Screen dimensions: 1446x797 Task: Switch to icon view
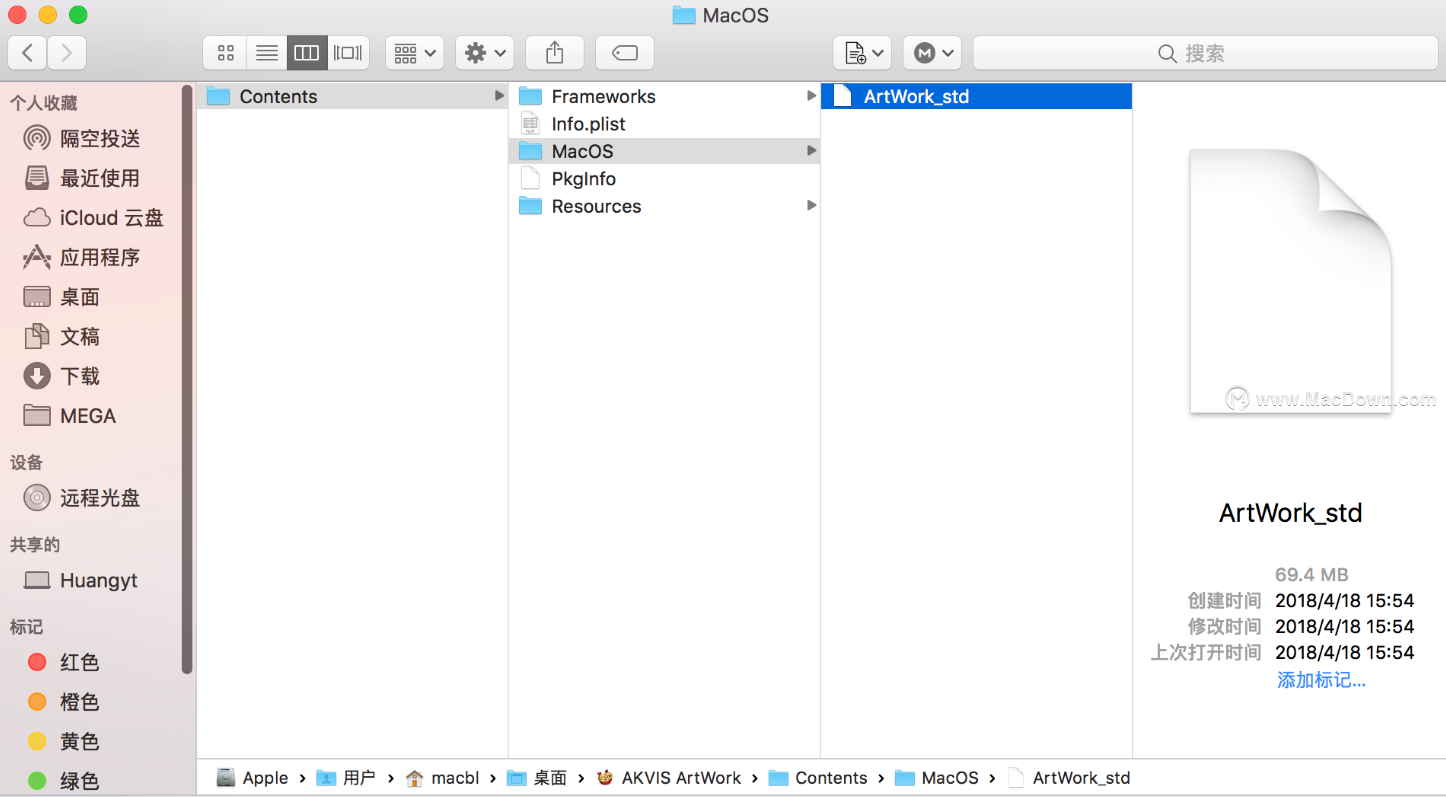(225, 53)
